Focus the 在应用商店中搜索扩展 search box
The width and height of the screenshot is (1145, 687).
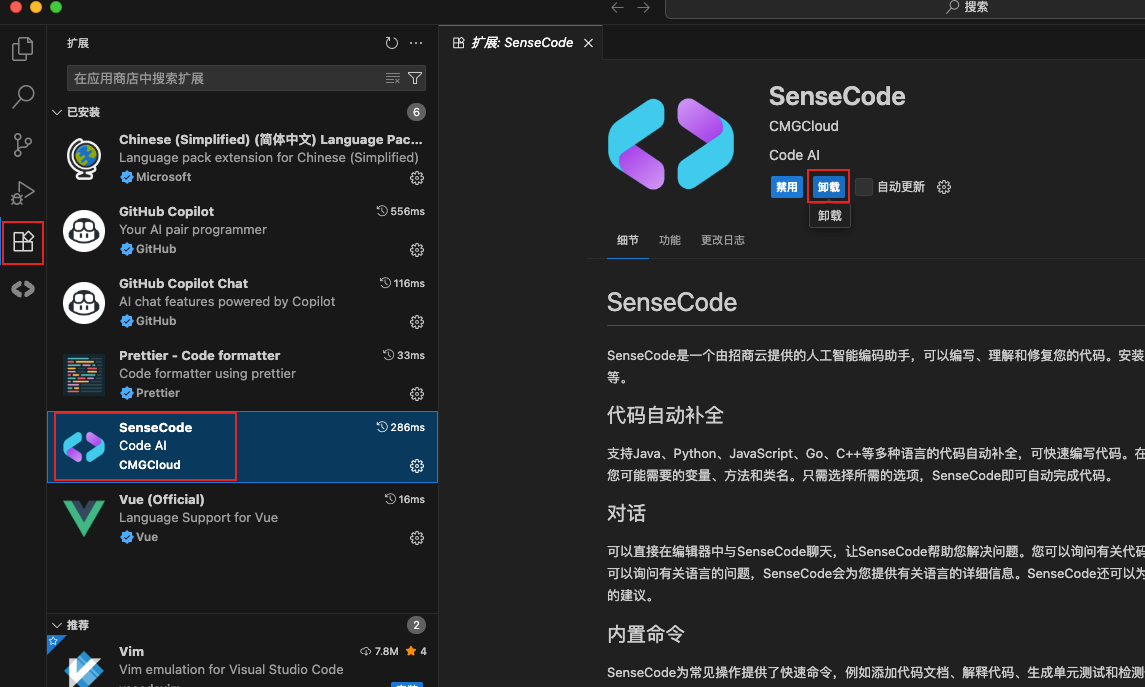(246, 78)
